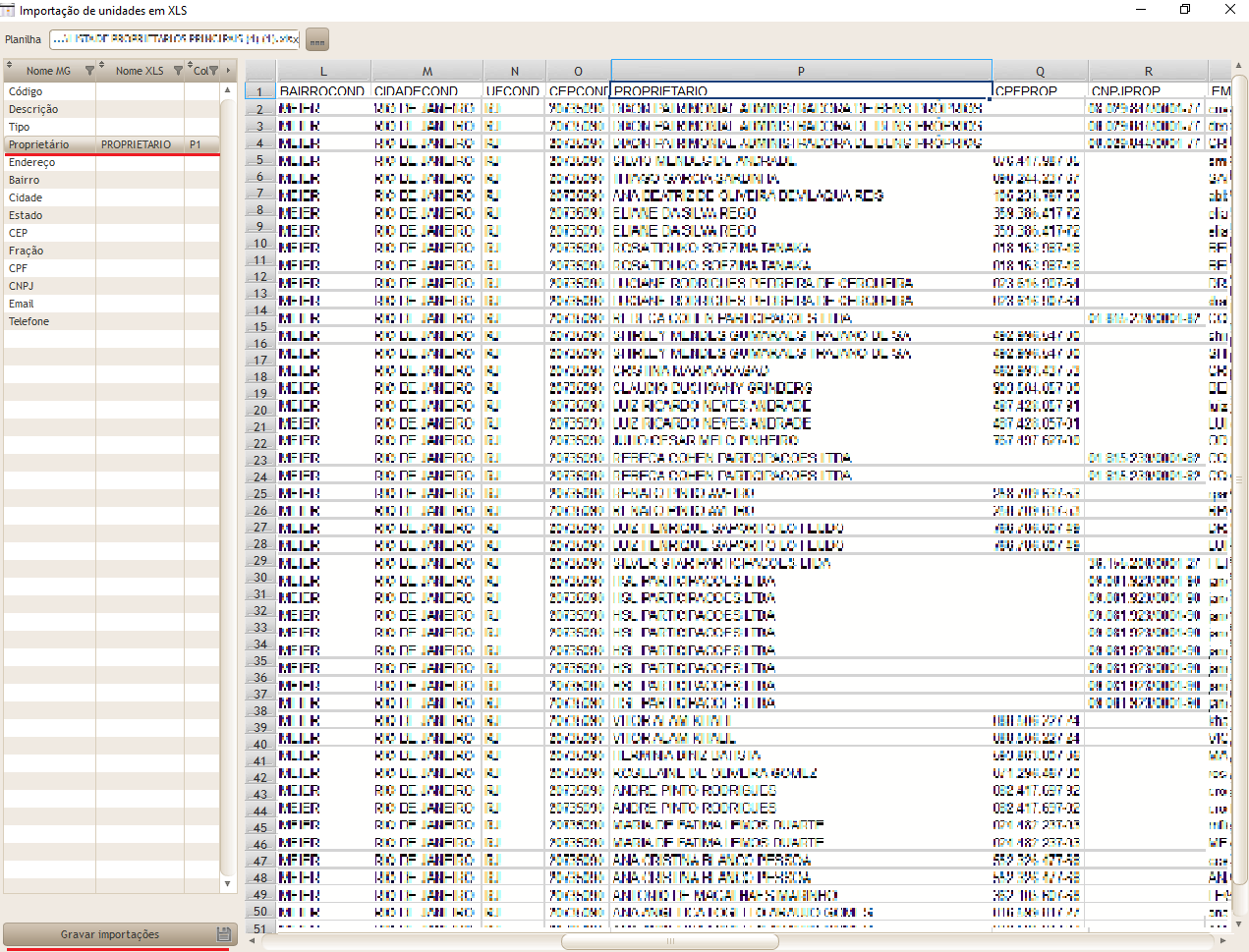Click the Col column filter funnel icon

pyautogui.click(x=213, y=71)
